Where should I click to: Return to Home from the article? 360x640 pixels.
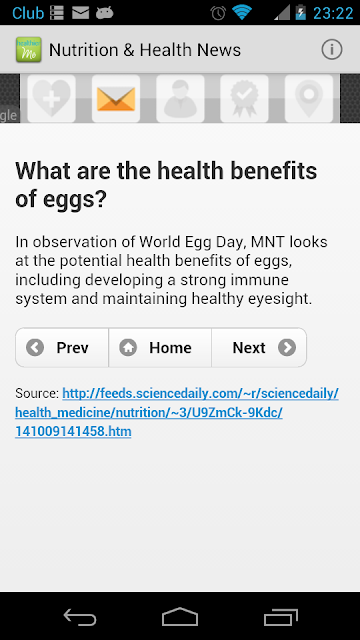[160, 348]
